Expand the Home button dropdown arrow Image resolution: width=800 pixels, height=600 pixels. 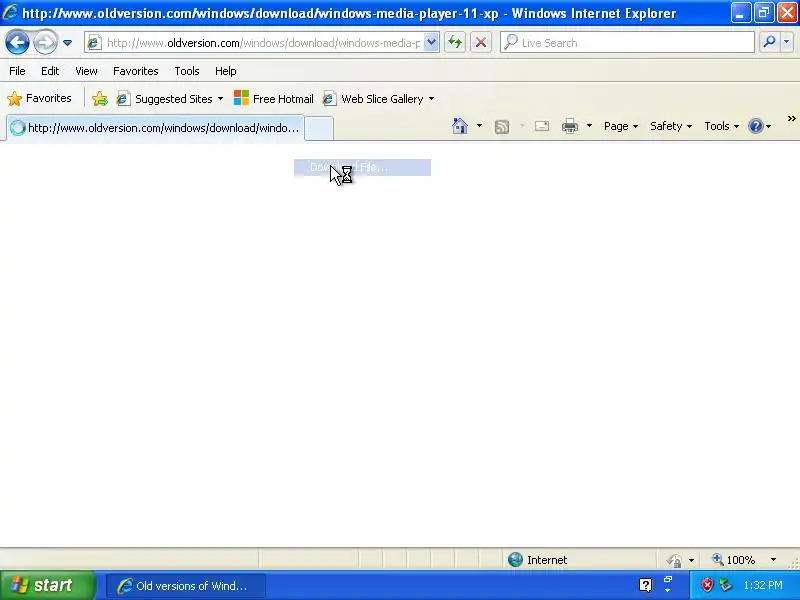pos(479,126)
